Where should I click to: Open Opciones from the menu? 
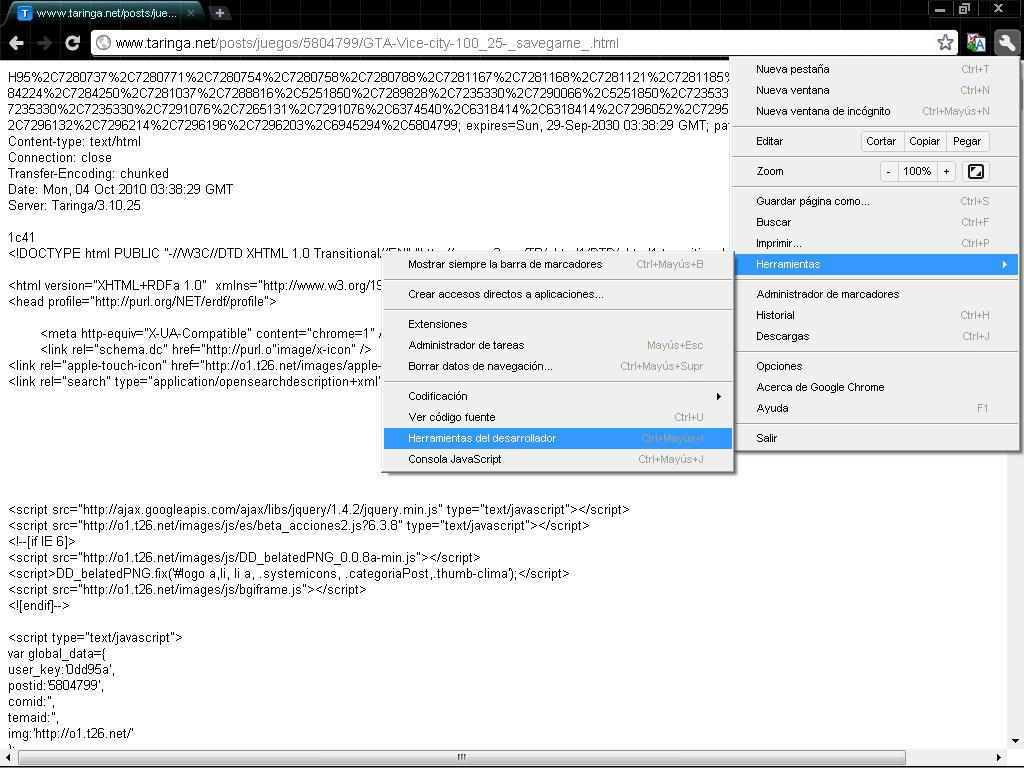coord(874,366)
